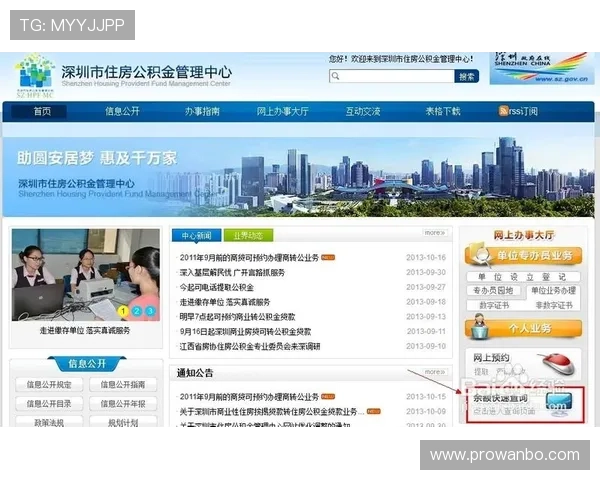Click the 数字证书 link
The height and width of the screenshot is (480, 600).
(494, 305)
